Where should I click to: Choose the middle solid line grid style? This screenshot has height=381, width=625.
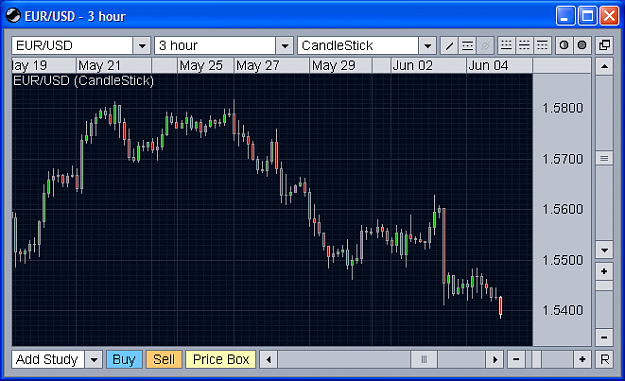[525, 46]
